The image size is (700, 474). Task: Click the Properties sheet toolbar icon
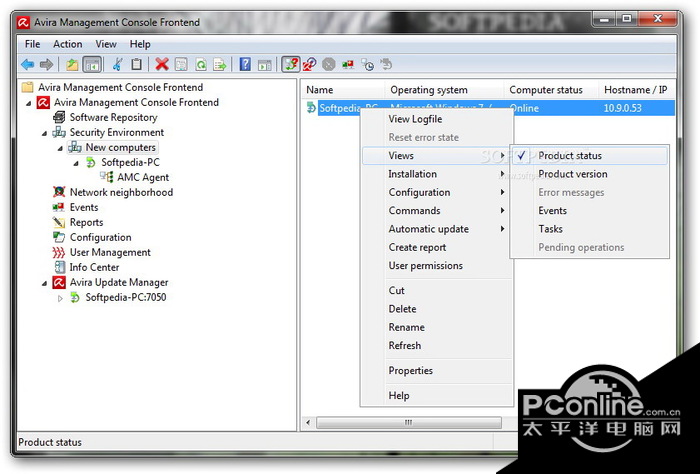(181, 64)
